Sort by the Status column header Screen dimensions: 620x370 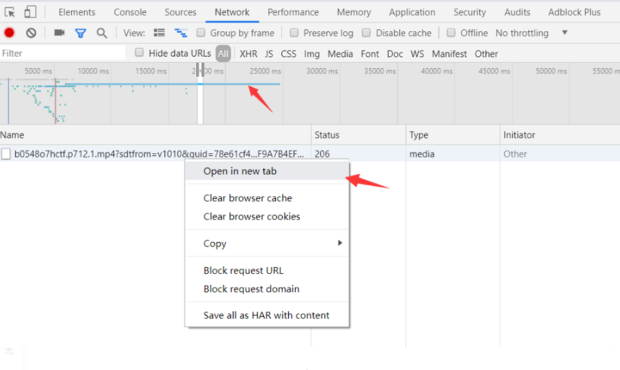tap(359, 135)
